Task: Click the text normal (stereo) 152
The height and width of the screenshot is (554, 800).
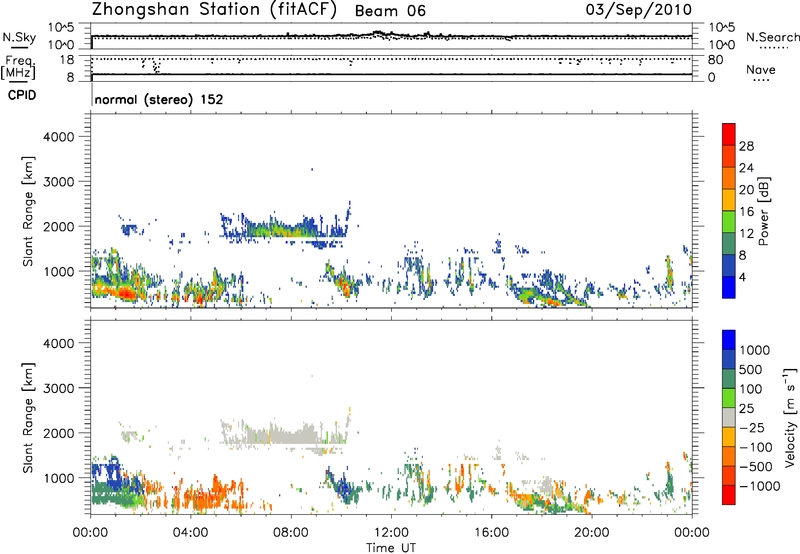Action: point(159,99)
